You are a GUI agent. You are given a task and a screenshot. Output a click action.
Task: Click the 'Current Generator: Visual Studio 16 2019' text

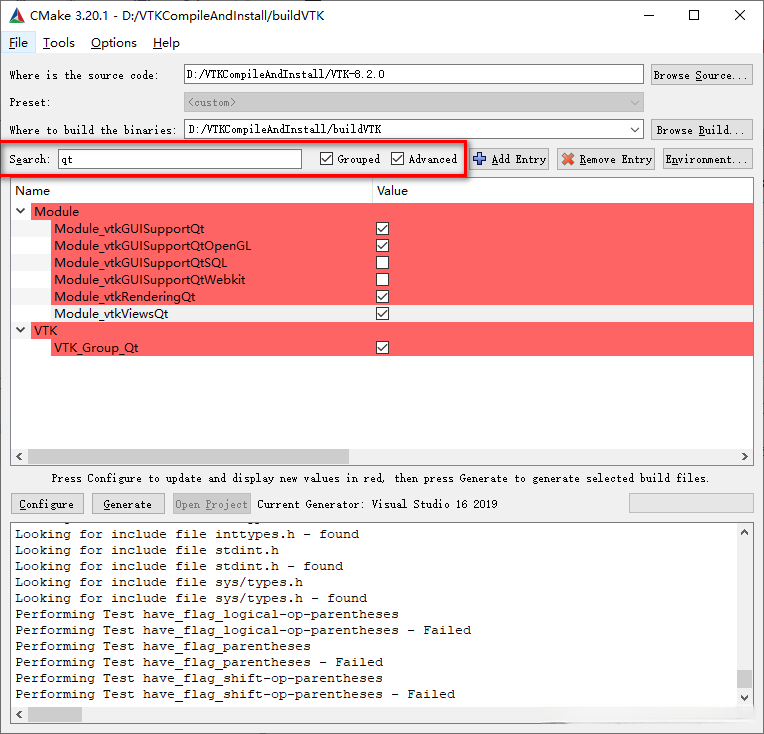click(377, 504)
